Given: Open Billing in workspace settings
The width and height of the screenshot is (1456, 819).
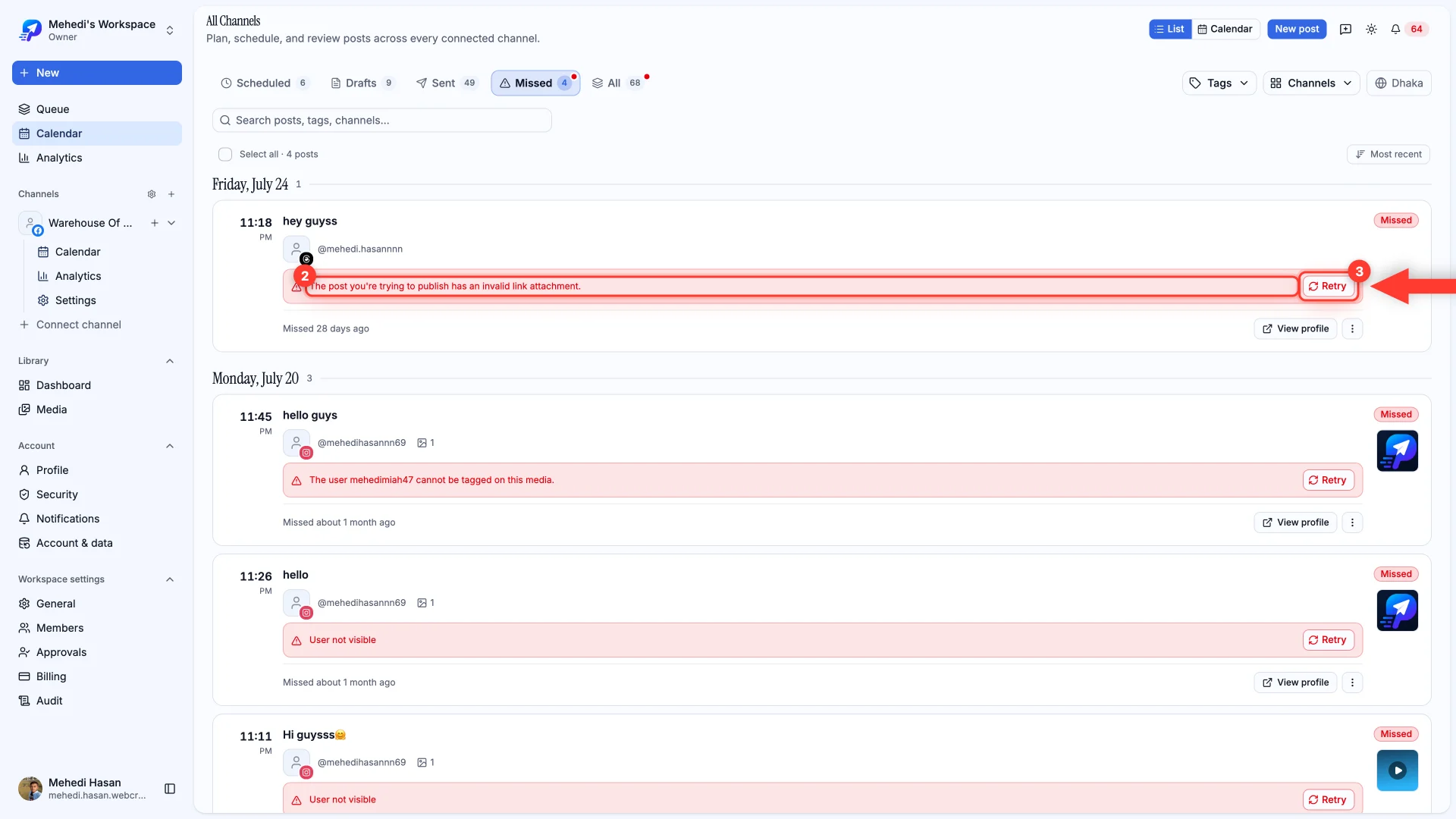Looking at the screenshot, I should coord(97,676).
